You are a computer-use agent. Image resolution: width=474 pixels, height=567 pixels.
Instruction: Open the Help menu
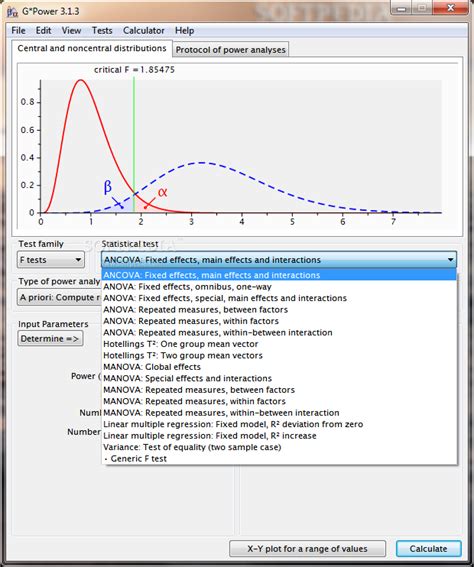(x=184, y=31)
